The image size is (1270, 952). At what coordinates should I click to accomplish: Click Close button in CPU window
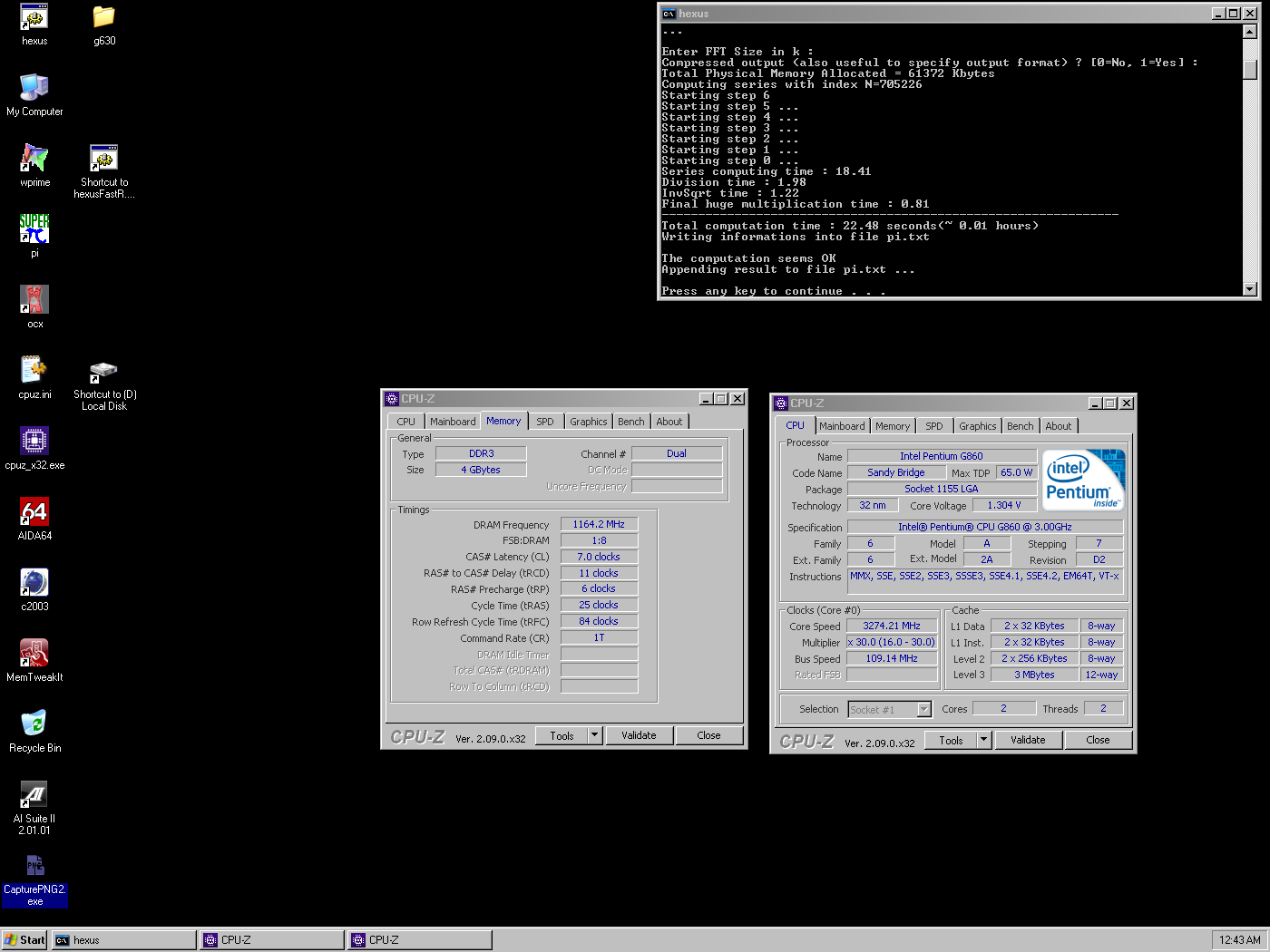pos(1099,740)
